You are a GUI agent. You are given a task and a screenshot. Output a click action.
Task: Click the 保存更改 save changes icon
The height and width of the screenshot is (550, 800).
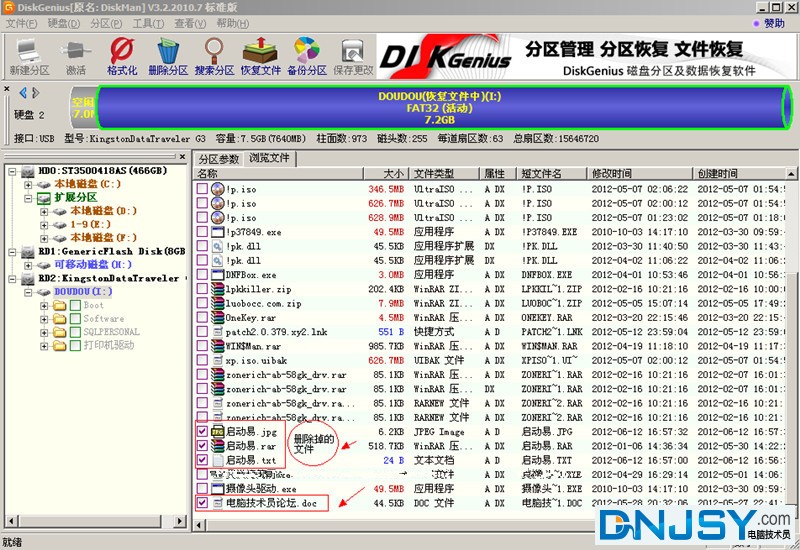click(x=353, y=56)
